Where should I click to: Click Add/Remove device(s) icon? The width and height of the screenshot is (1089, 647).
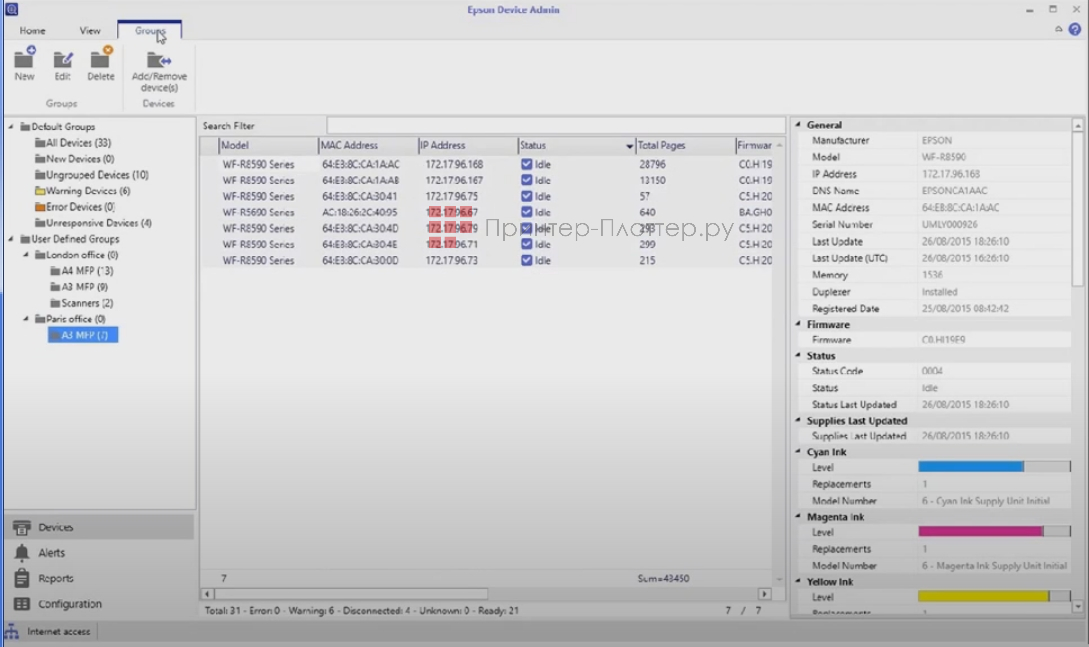coord(158,60)
